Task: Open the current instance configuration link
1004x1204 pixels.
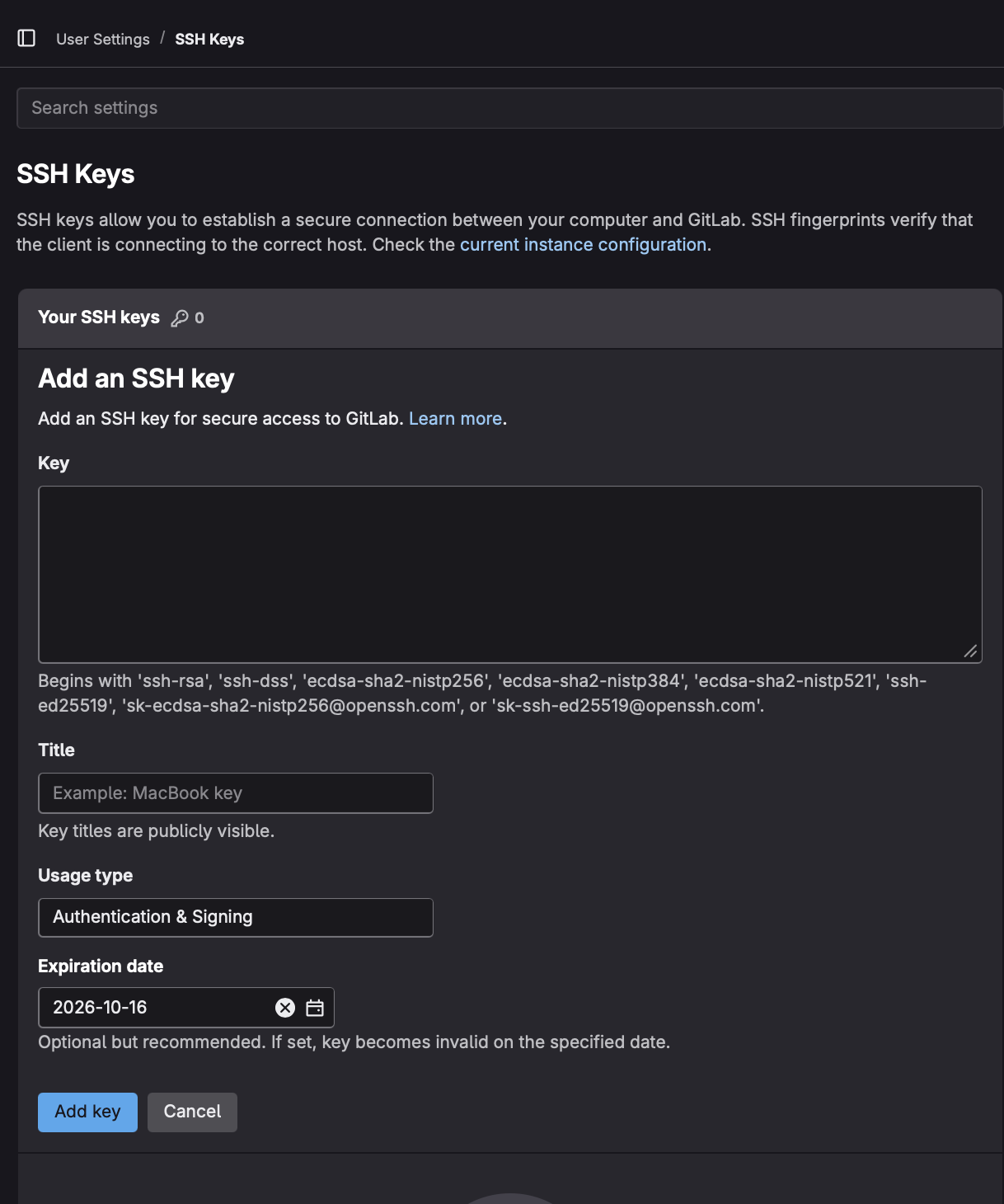Action: click(x=583, y=245)
